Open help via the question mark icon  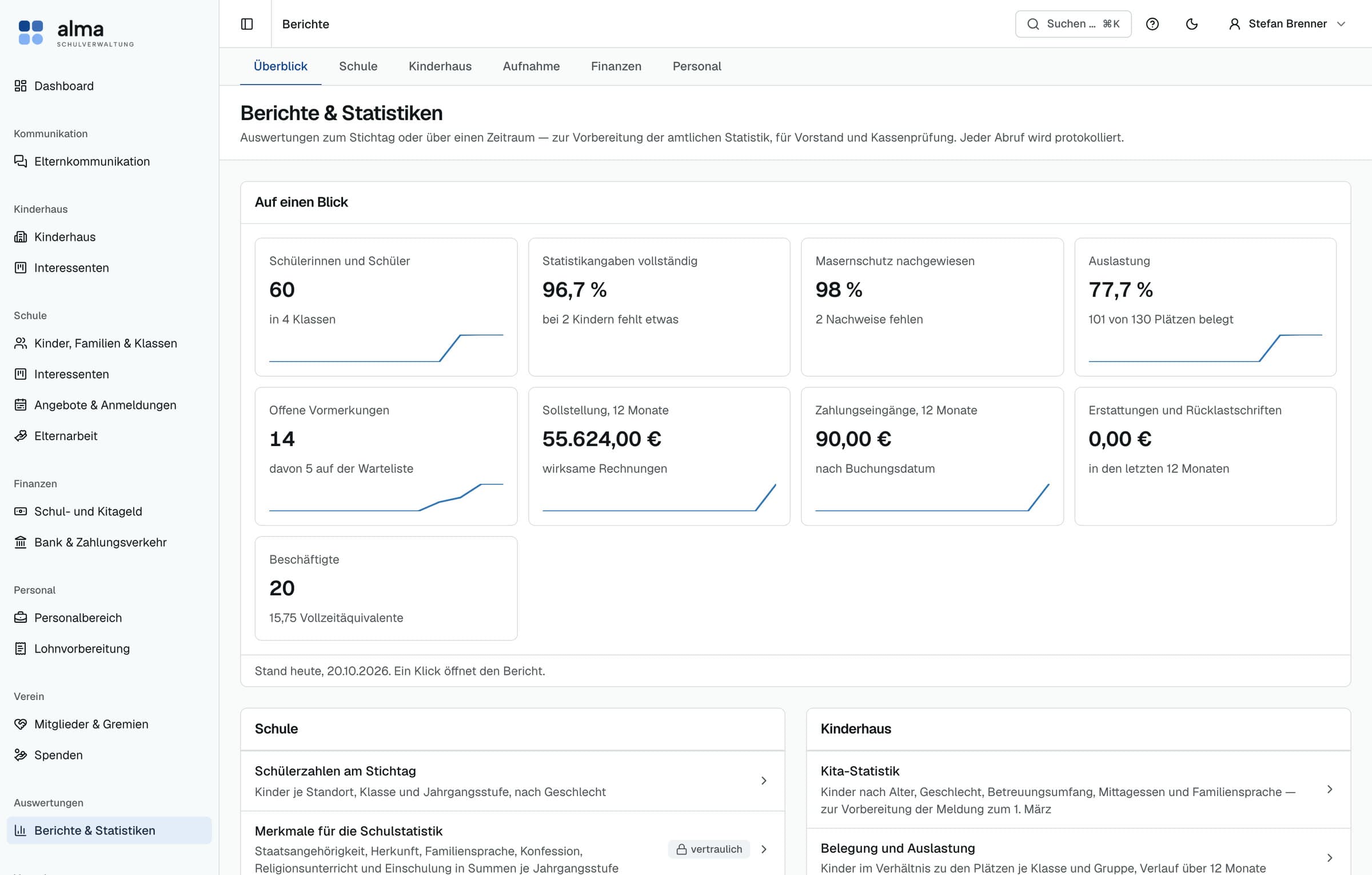click(1152, 24)
